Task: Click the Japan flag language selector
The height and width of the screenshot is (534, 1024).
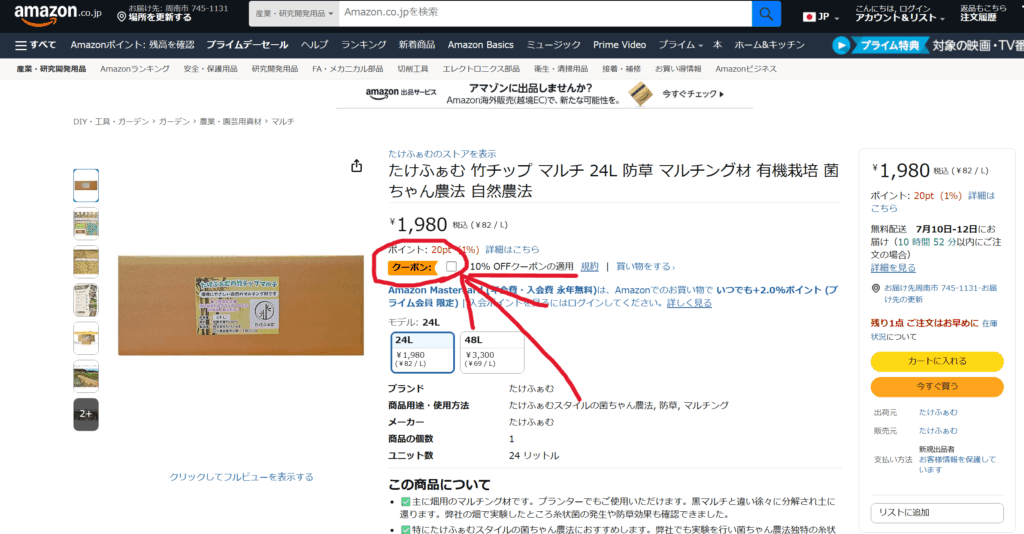Action: [x=821, y=17]
